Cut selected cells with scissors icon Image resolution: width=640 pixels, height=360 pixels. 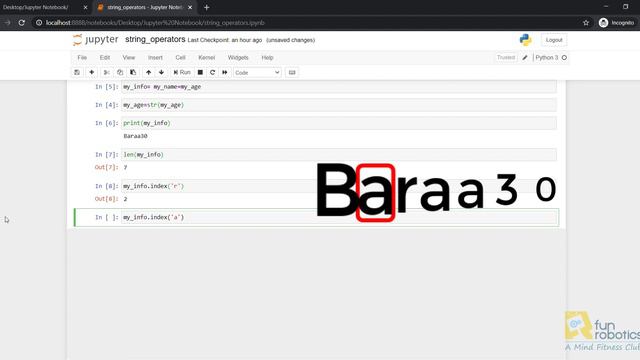coord(107,72)
